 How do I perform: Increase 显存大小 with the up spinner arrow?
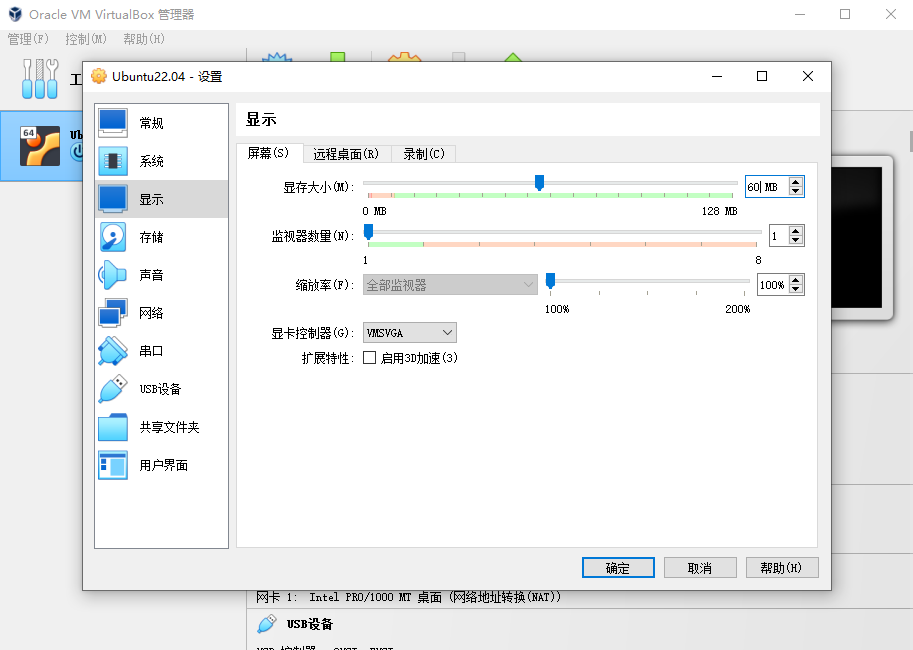(796, 182)
